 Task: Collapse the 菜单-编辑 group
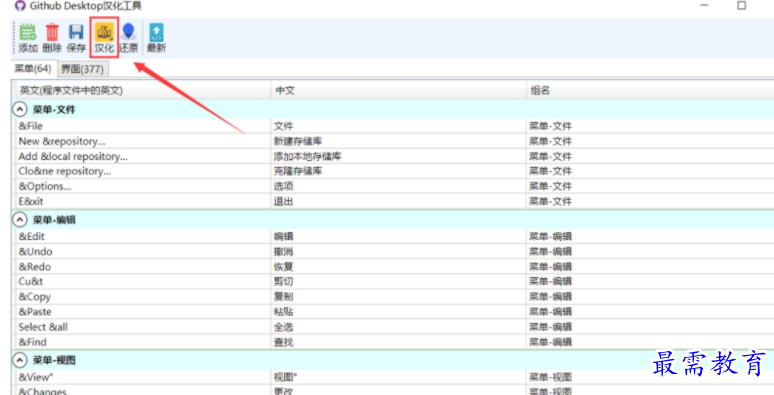click(19, 220)
